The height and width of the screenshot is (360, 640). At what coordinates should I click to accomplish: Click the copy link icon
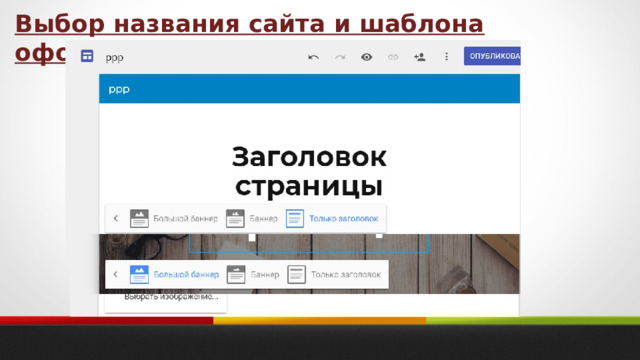(393, 57)
